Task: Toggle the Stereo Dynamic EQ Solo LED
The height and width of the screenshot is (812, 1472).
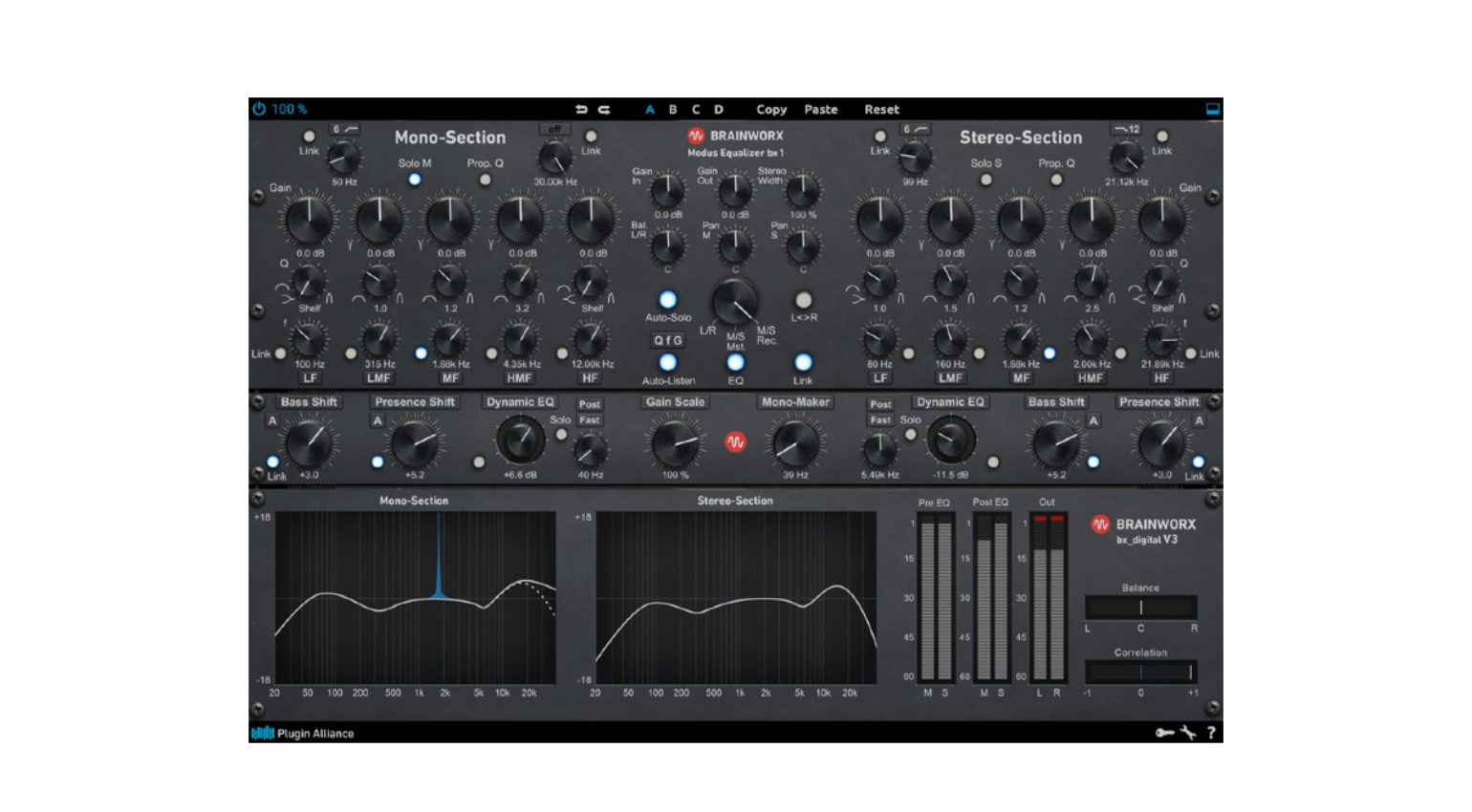Action: pos(910,436)
